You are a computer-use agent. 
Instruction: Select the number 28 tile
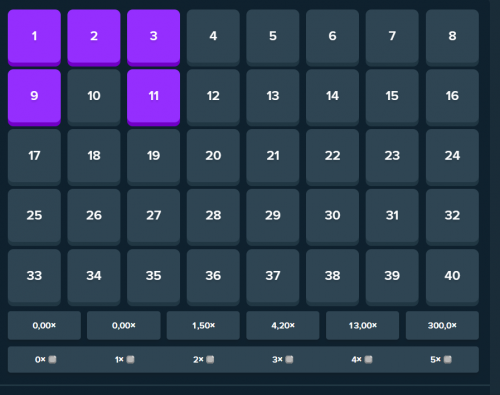tap(213, 217)
